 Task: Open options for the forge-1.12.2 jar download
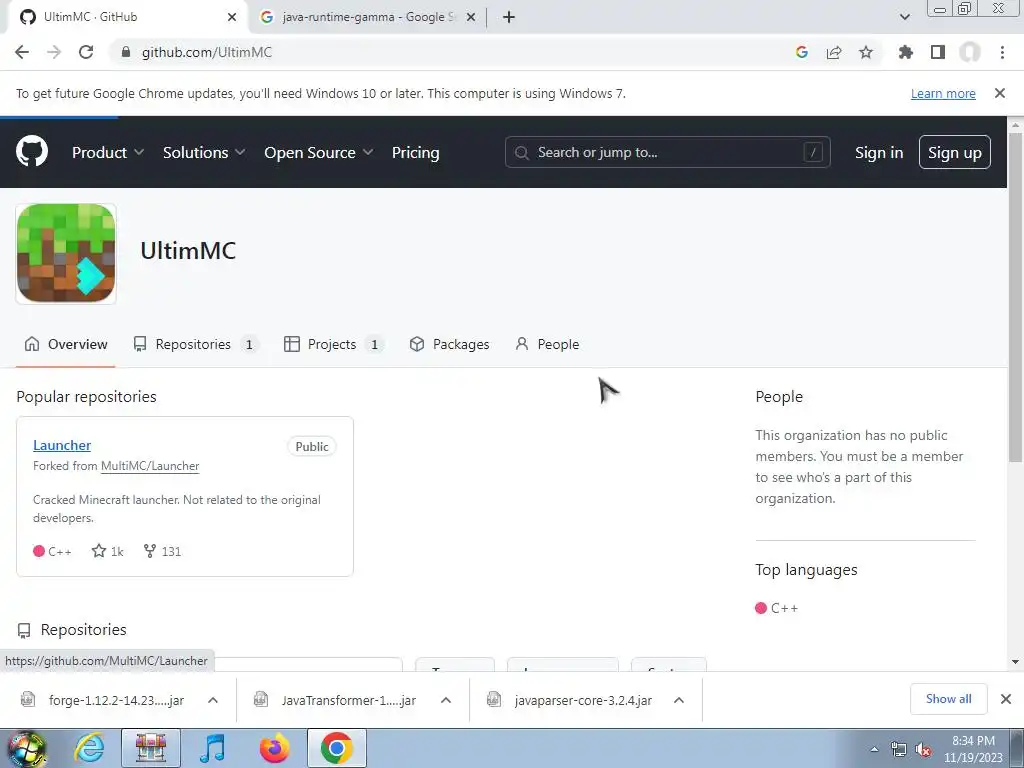pyautogui.click(x=213, y=700)
